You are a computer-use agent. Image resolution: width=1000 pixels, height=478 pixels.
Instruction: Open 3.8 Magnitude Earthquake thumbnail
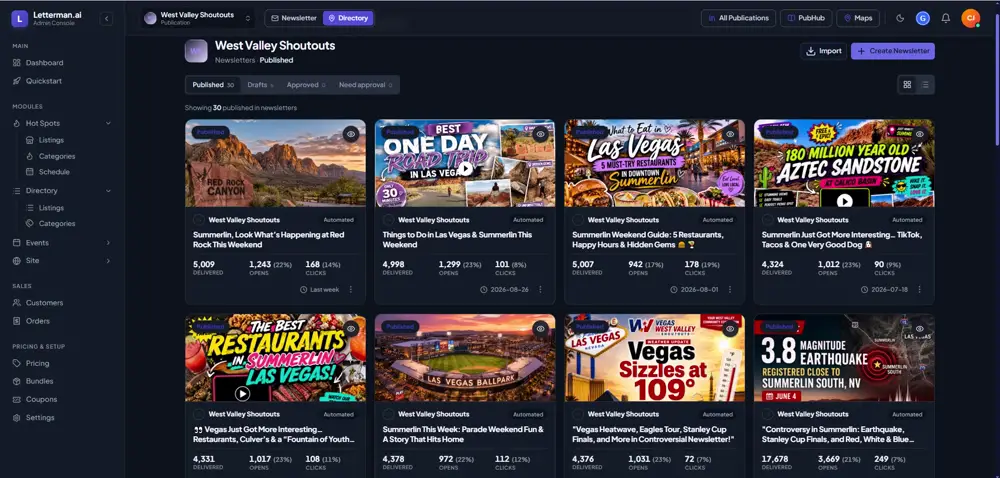pos(844,358)
